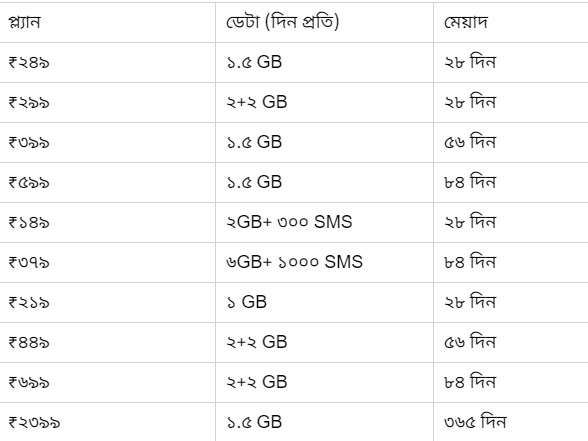Select the ₹২১৯ plan cell
The height and width of the screenshot is (441, 588).
(107, 303)
